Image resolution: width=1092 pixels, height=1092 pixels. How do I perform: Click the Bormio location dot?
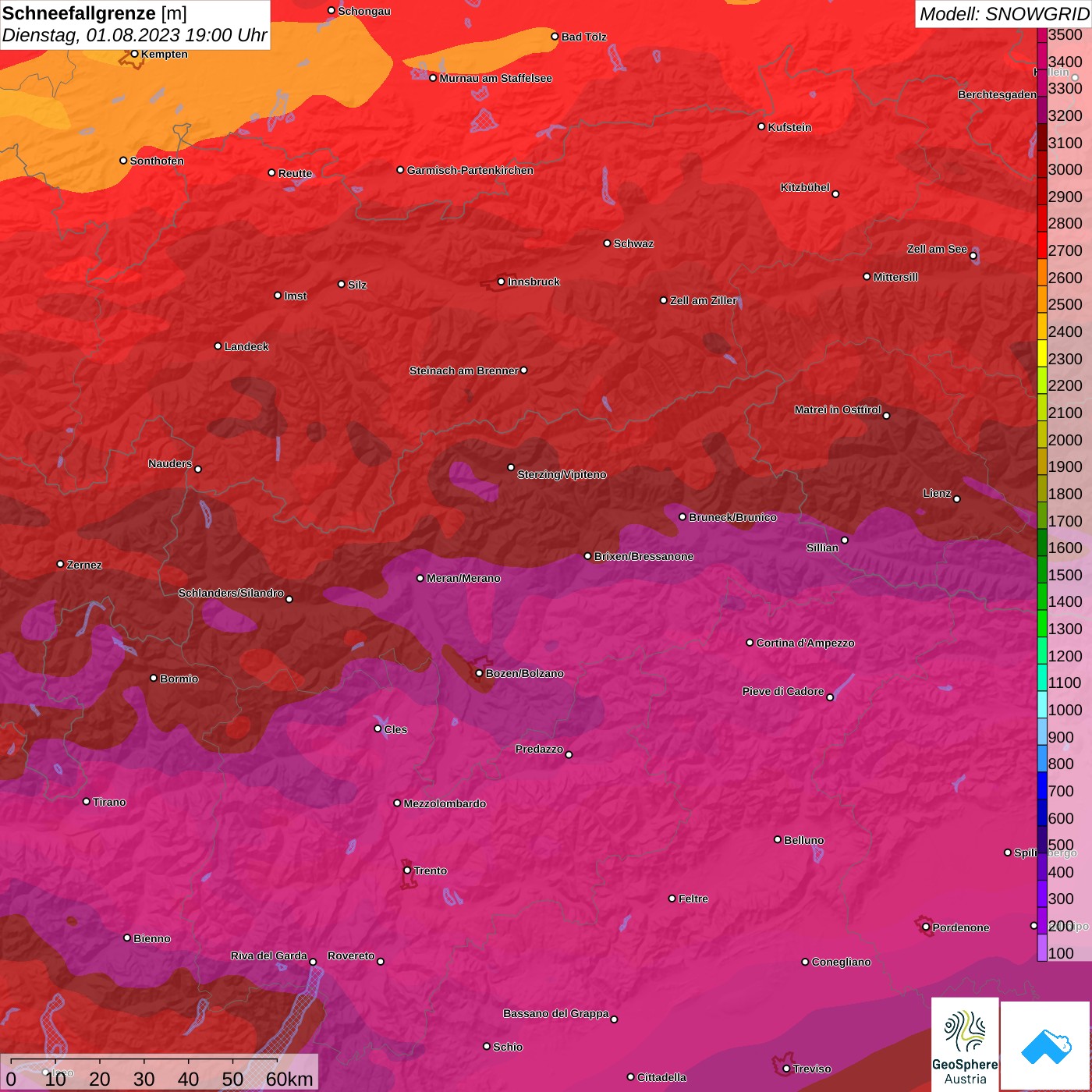[x=154, y=678]
